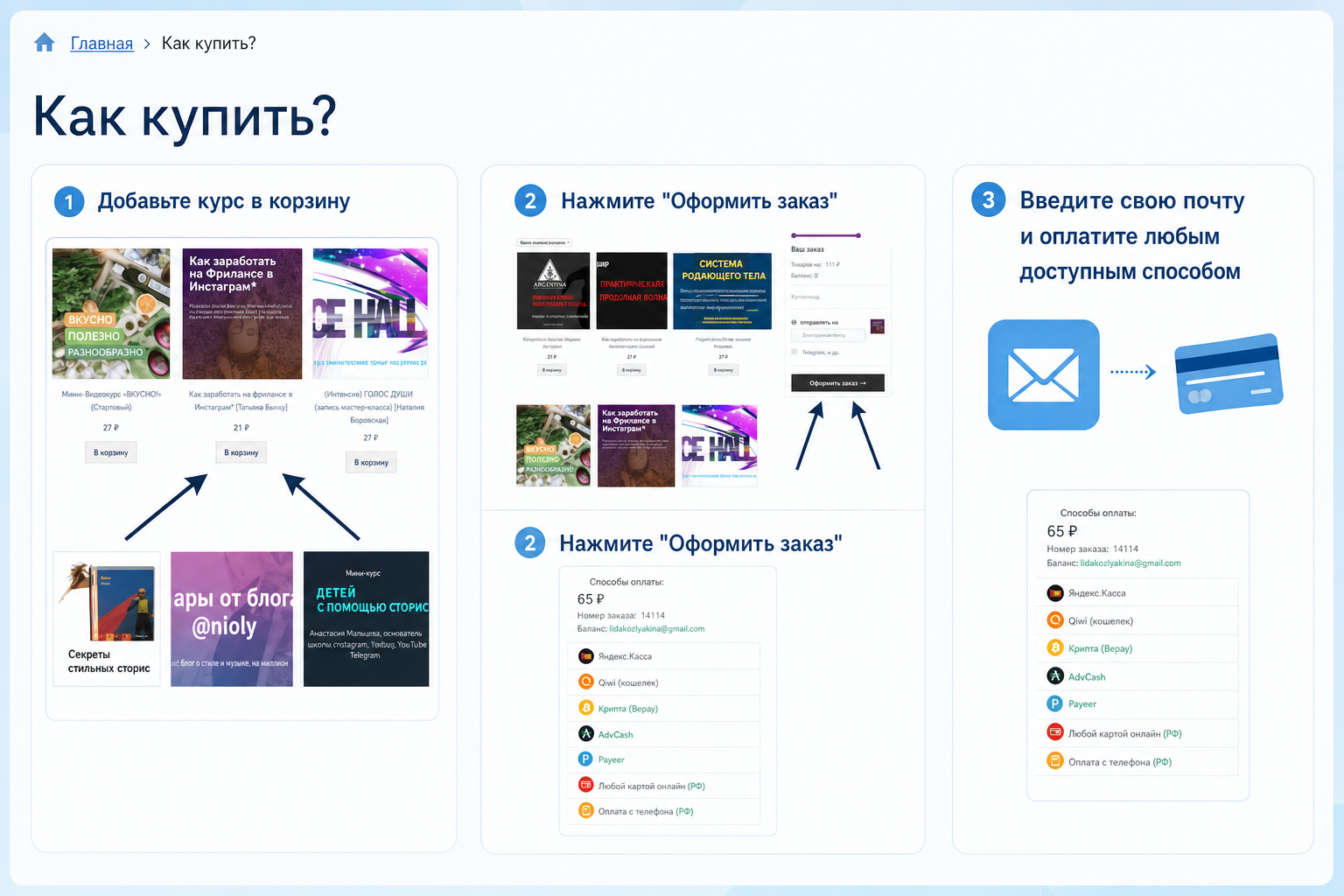
Task: Click "Номер заказа: 14114" in step 3 card
Action: [1092, 549]
